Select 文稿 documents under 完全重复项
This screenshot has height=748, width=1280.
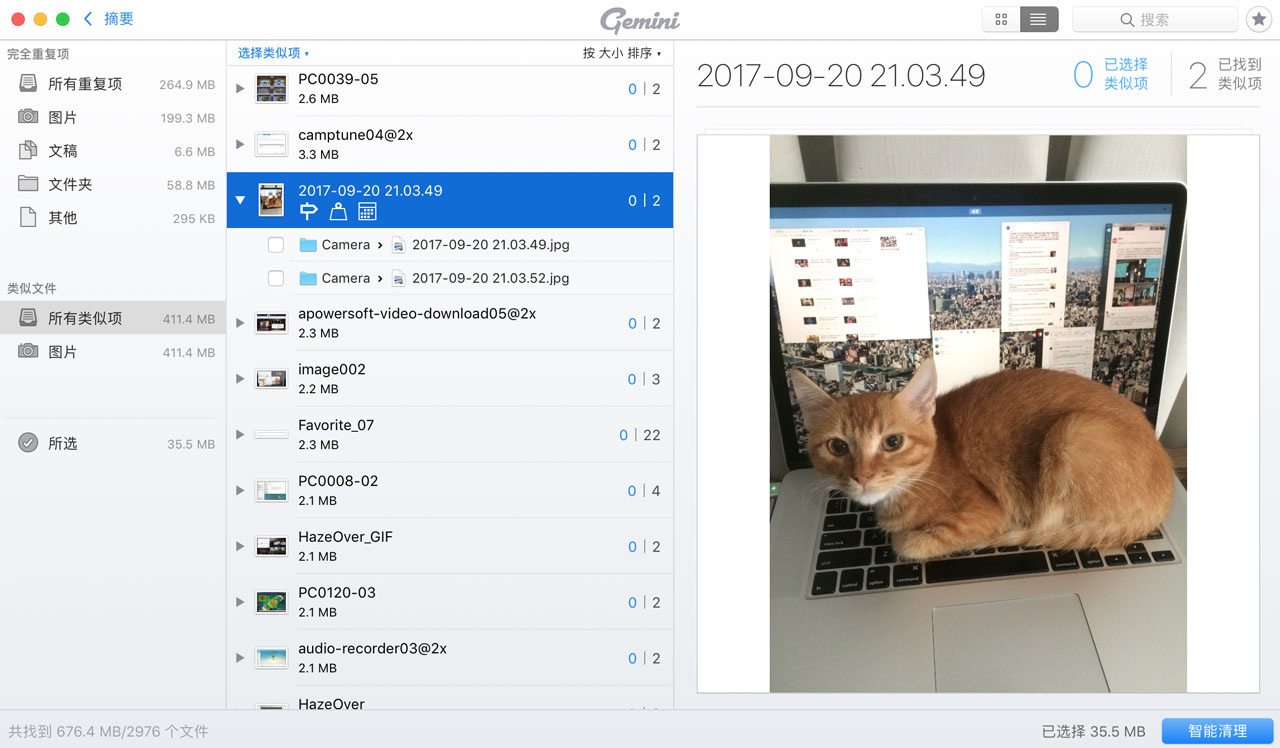[62, 151]
